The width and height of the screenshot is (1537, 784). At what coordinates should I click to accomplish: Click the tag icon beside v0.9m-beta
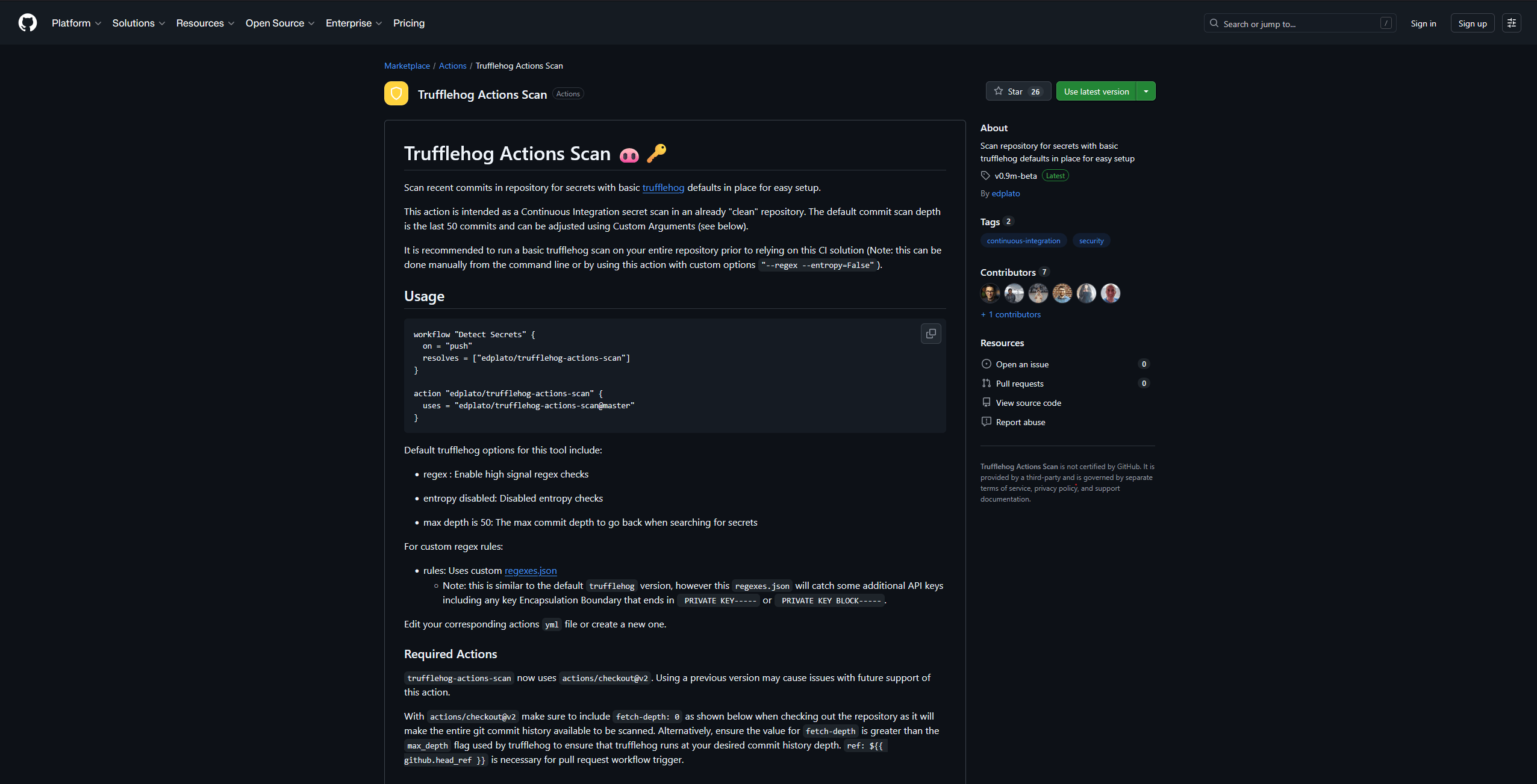(985, 176)
